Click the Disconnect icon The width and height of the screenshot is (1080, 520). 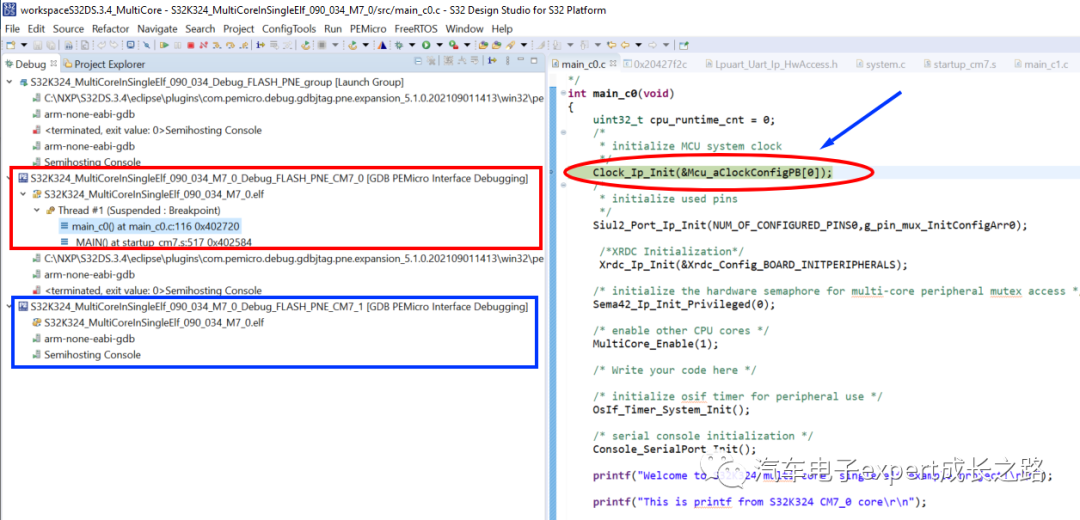[204, 45]
